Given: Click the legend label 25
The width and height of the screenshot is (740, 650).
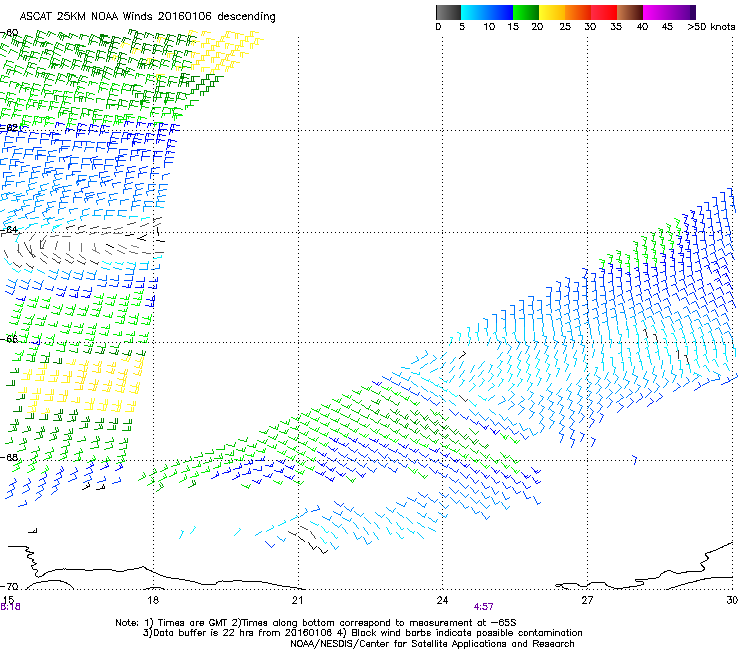Looking at the screenshot, I should tap(565, 27).
